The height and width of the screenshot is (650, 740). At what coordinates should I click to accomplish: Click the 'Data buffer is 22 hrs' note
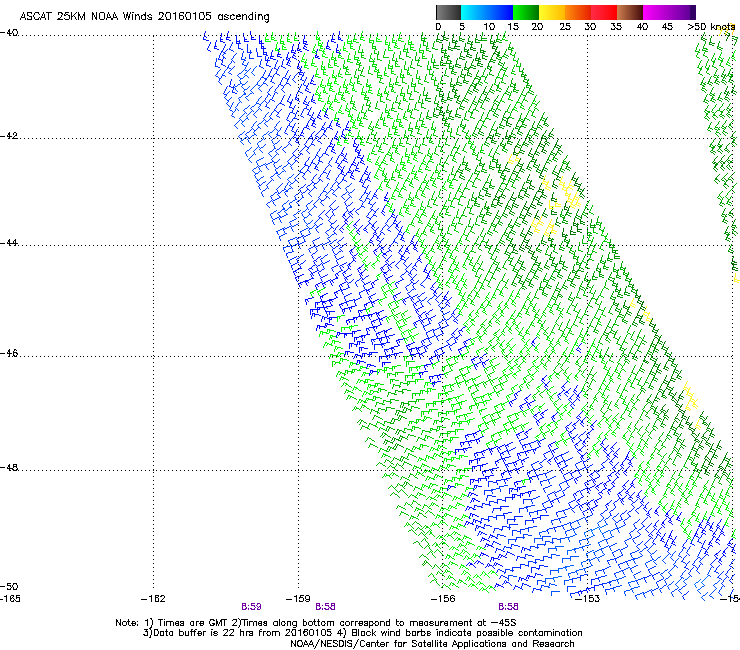(362, 633)
